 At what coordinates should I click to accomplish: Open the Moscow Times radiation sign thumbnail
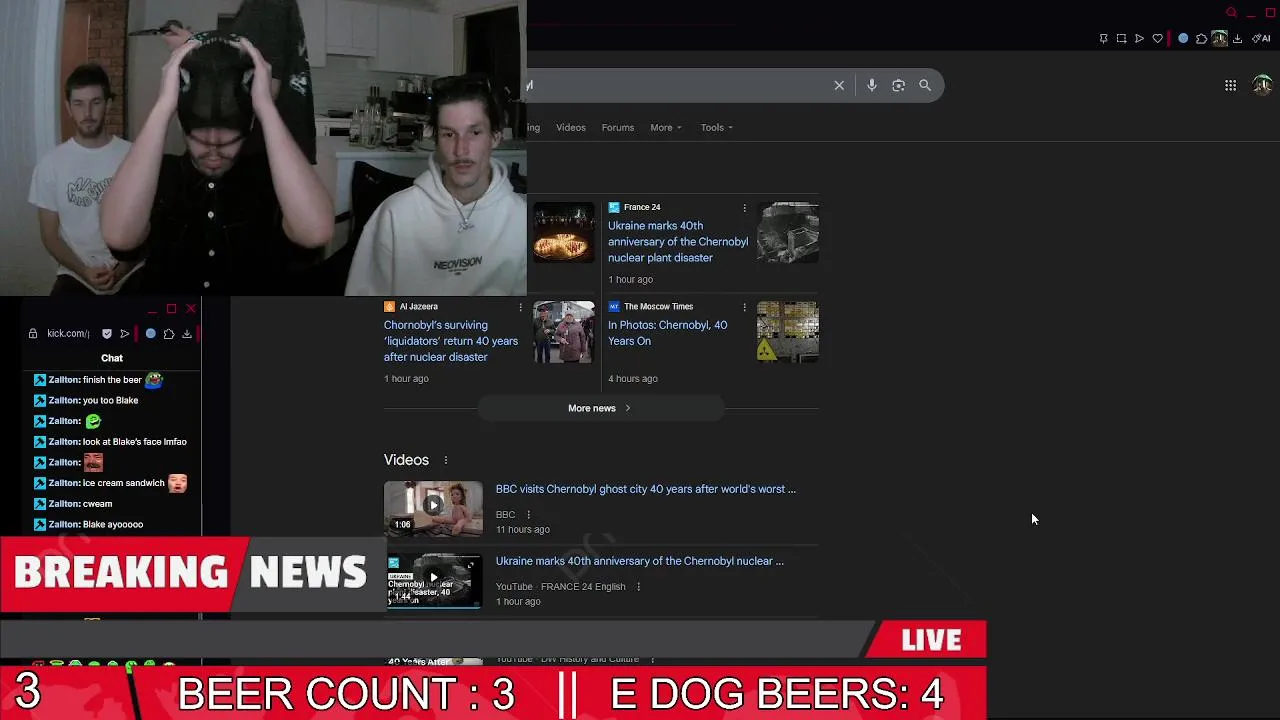[788, 331]
